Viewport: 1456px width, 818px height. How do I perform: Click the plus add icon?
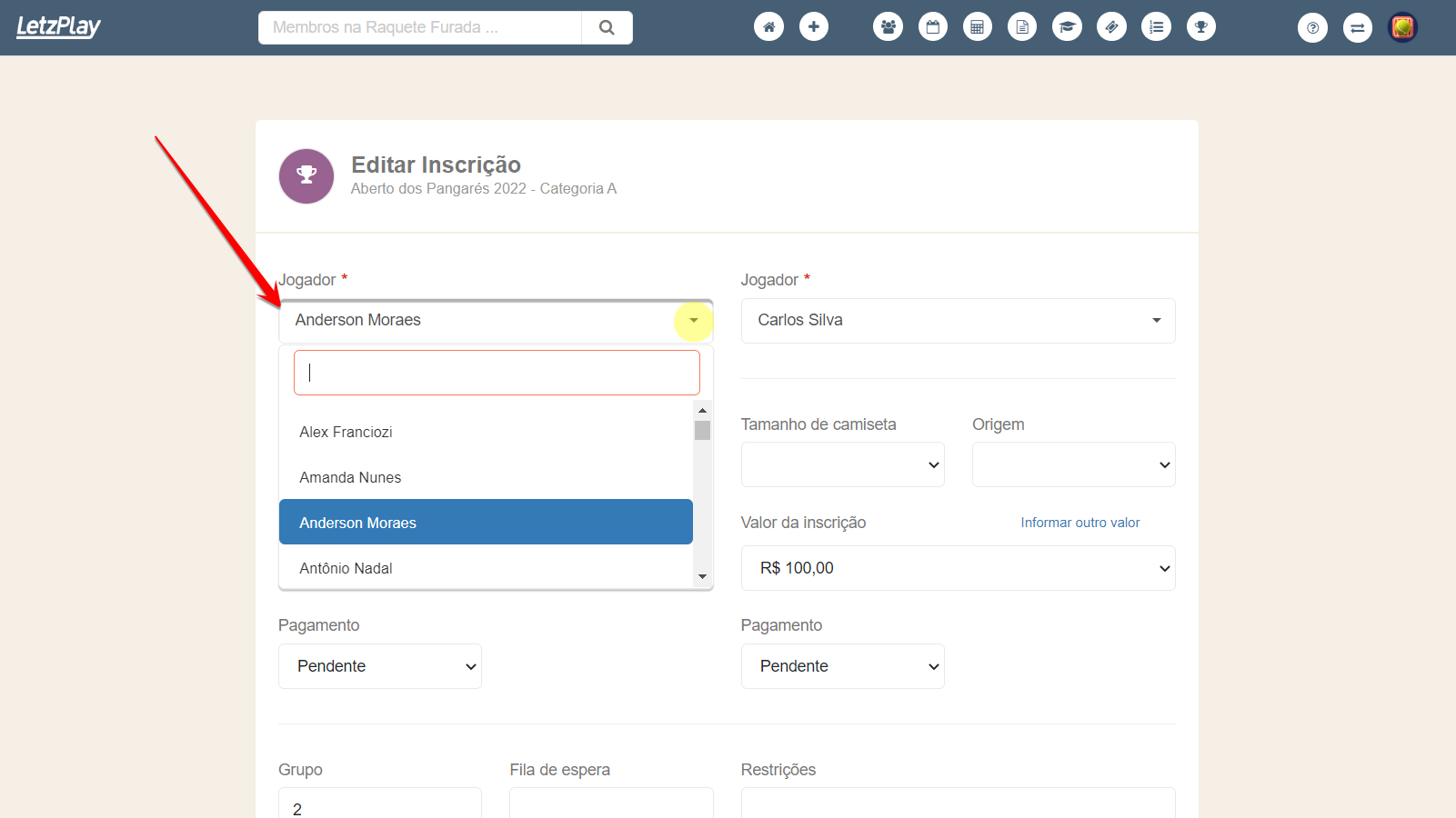click(x=814, y=27)
